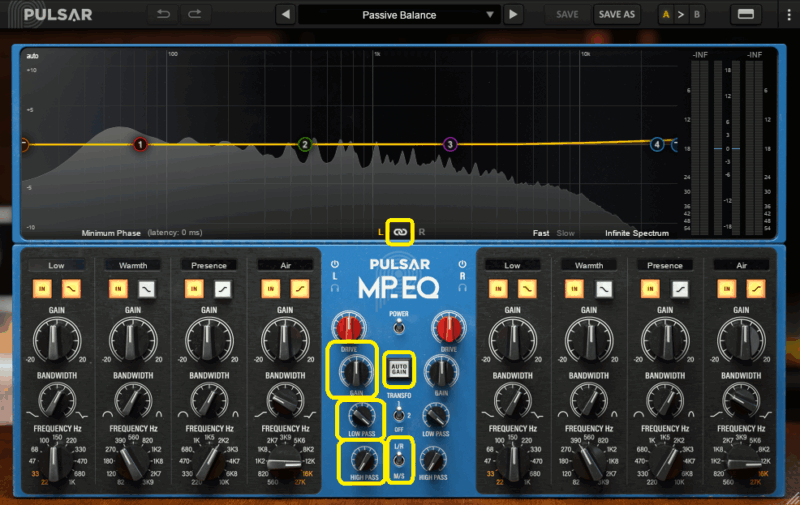Open the plugin view size icon

coord(744,14)
